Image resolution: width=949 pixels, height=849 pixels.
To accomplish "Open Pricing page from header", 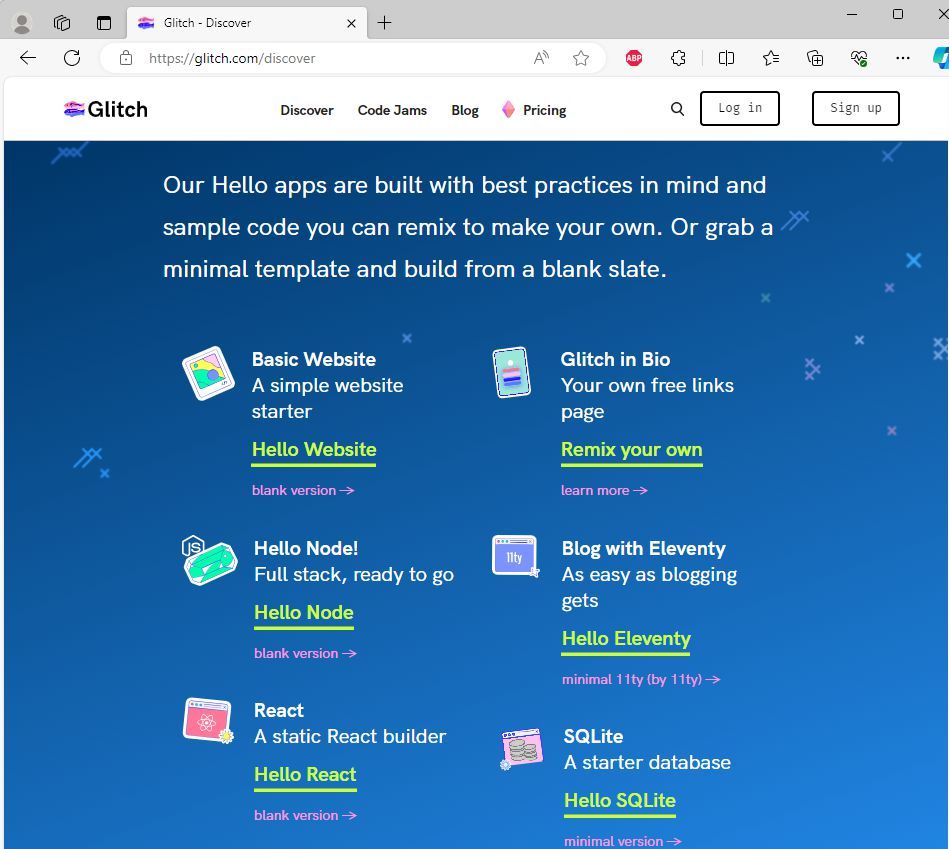I will click(543, 110).
